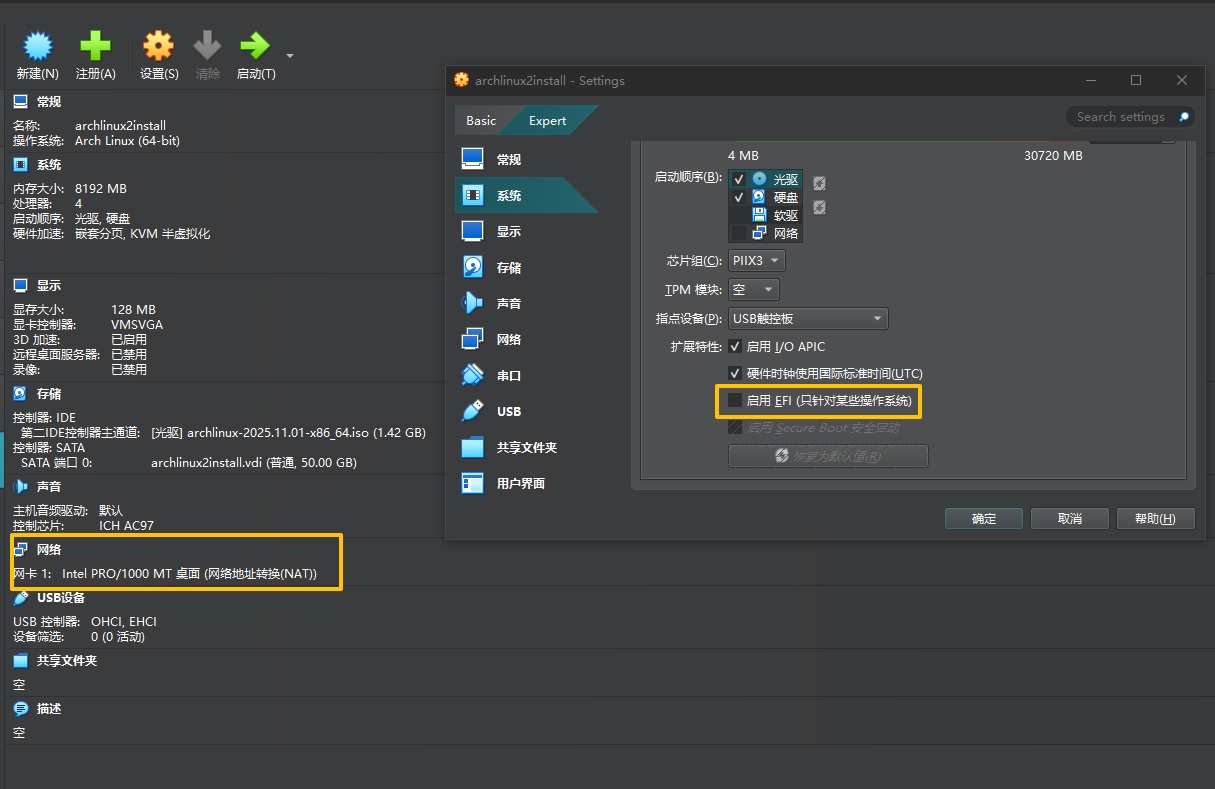Open the Settings (设置) gear icon
The image size is (1215, 789).
(x=158, y=46)
